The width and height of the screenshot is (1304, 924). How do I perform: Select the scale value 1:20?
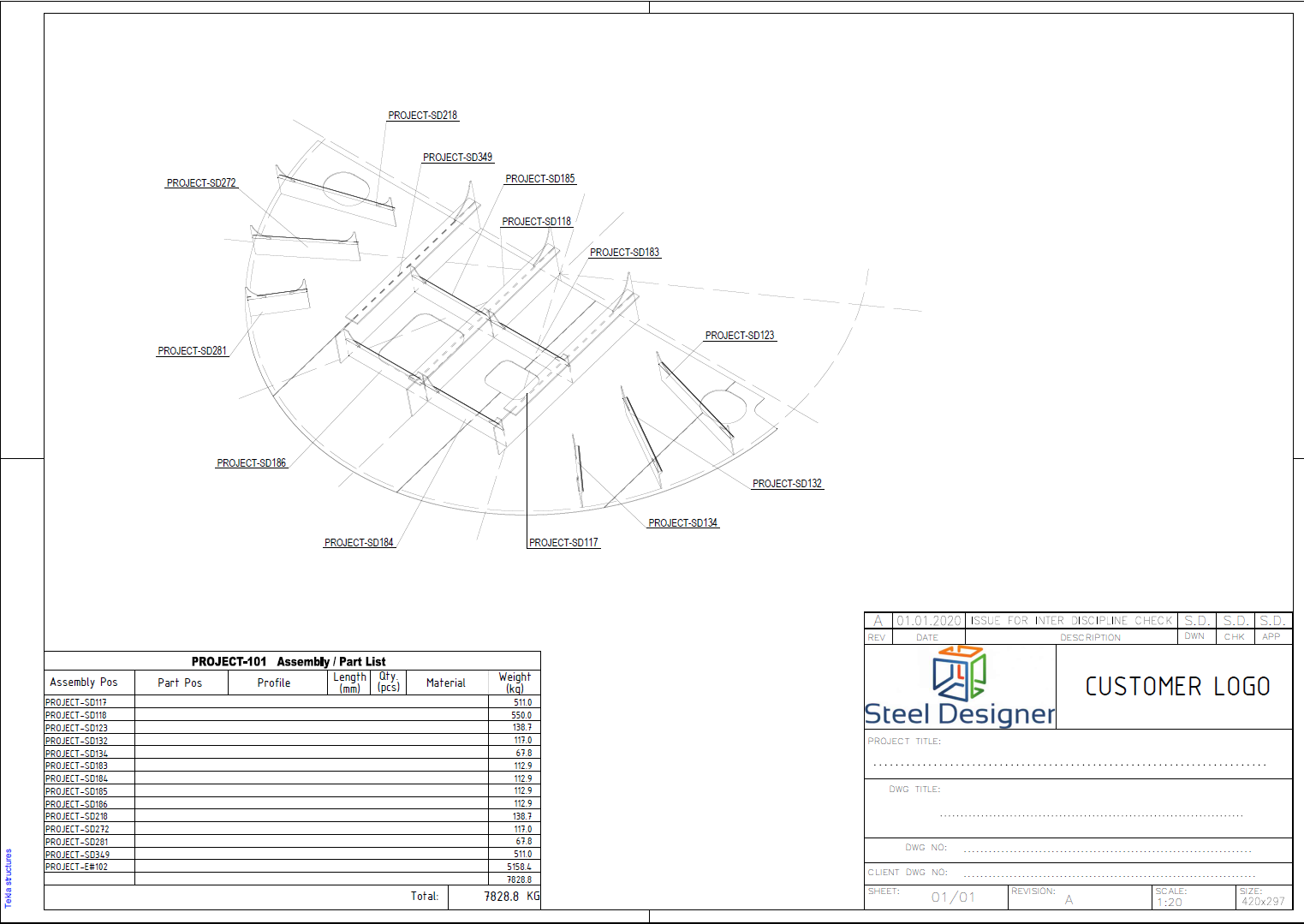[1169, 903]
